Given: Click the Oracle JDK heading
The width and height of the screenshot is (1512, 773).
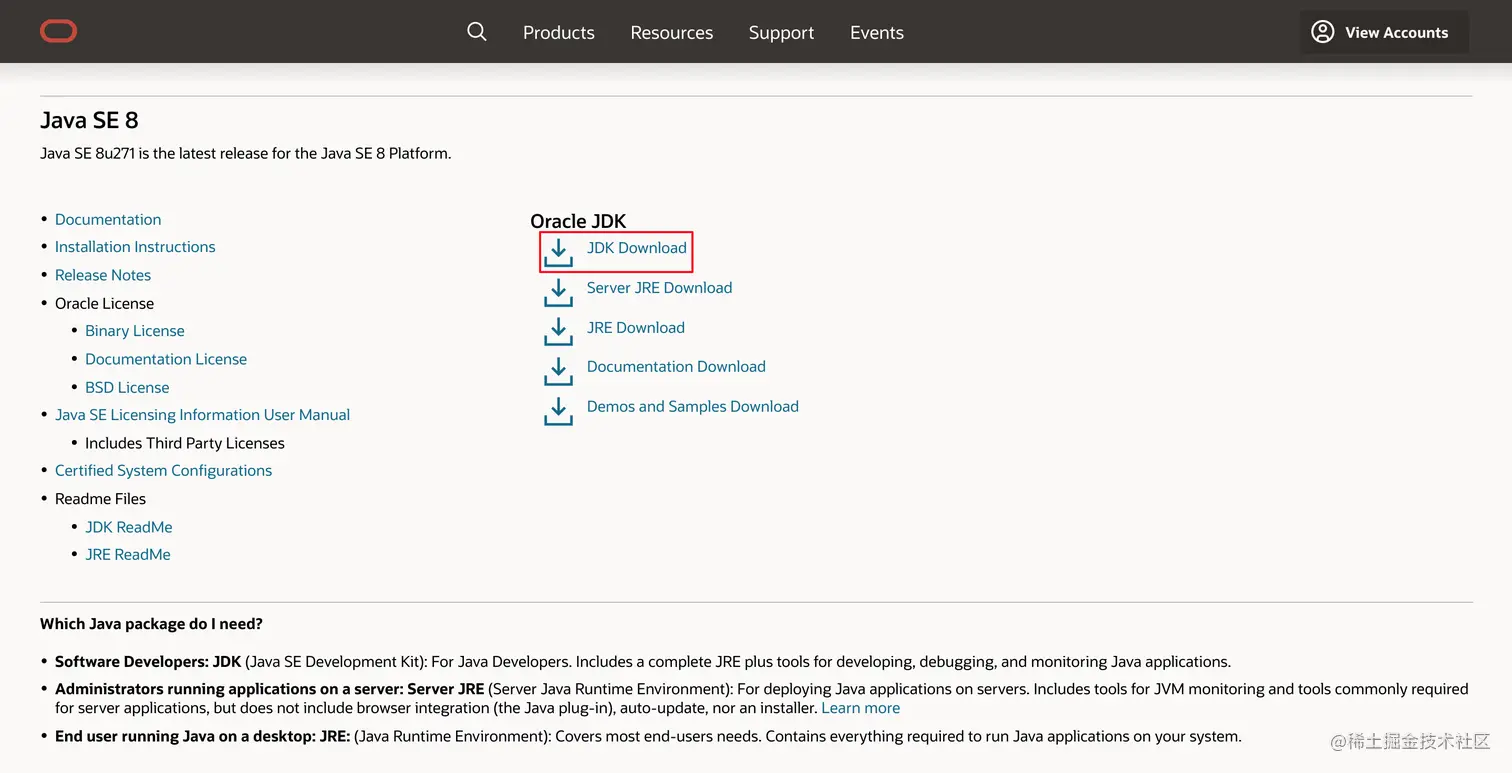Looking at the screenshot, I should click(x=578, y=222).
